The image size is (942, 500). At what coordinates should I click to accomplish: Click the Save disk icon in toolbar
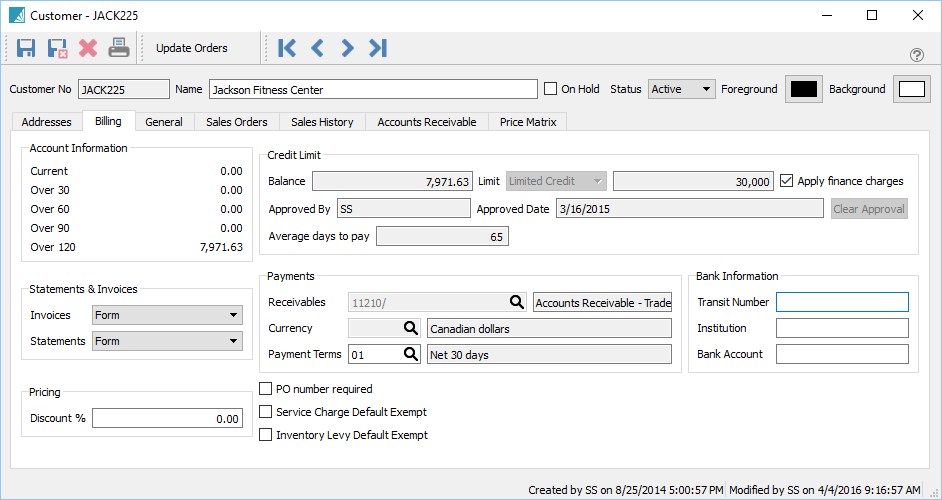[x=26, y=48]
